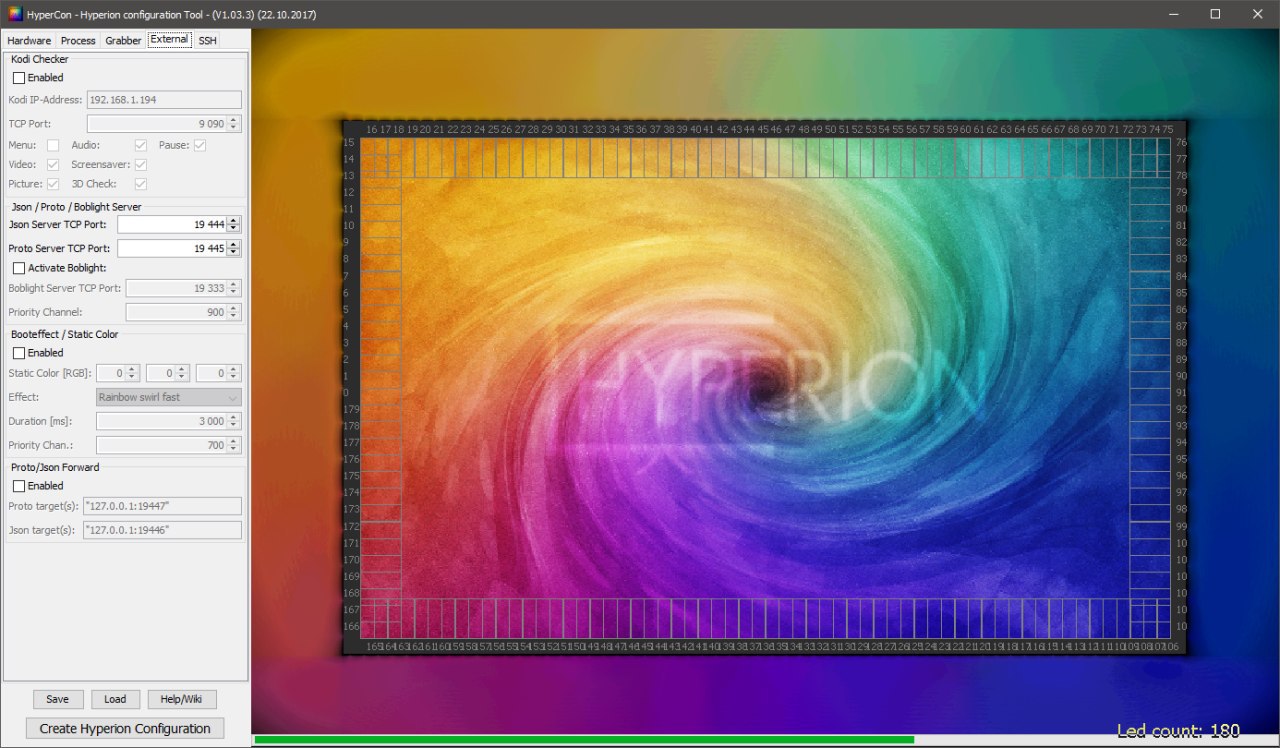
Task: Click the Kodi TCP Port value field
Action: coord(157,124)
